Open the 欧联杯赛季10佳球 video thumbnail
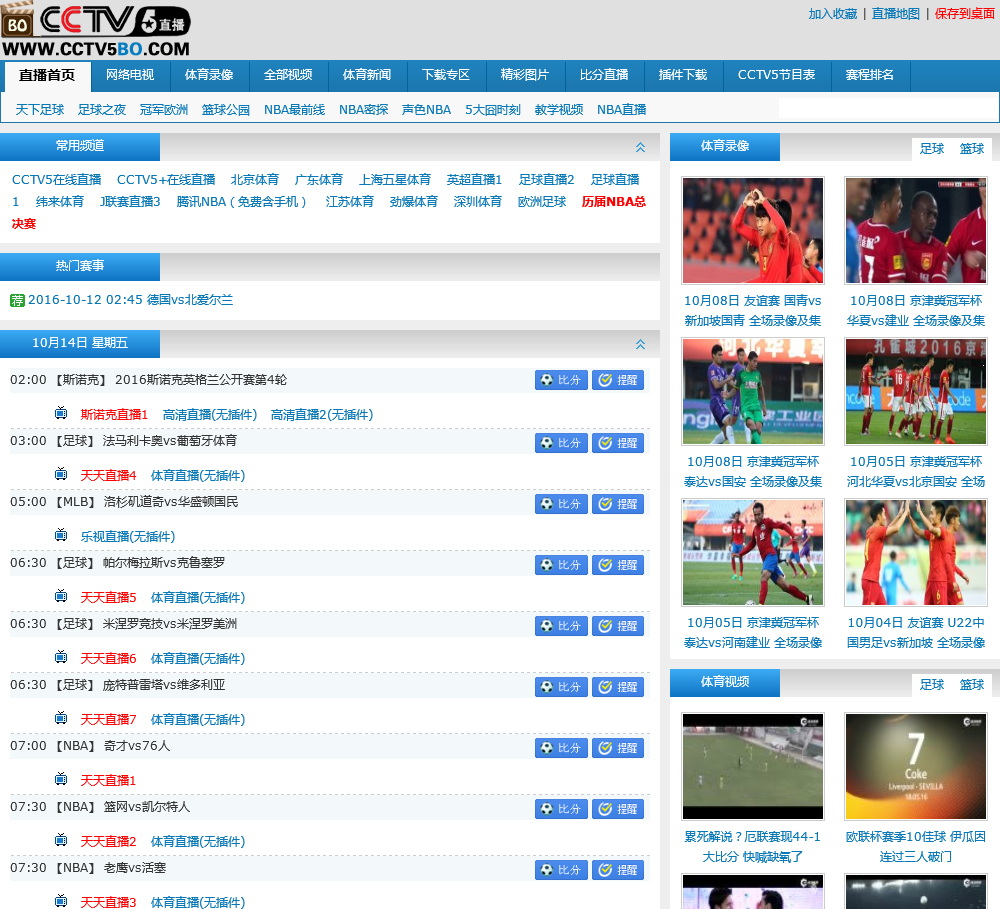 tap(916, 766)
